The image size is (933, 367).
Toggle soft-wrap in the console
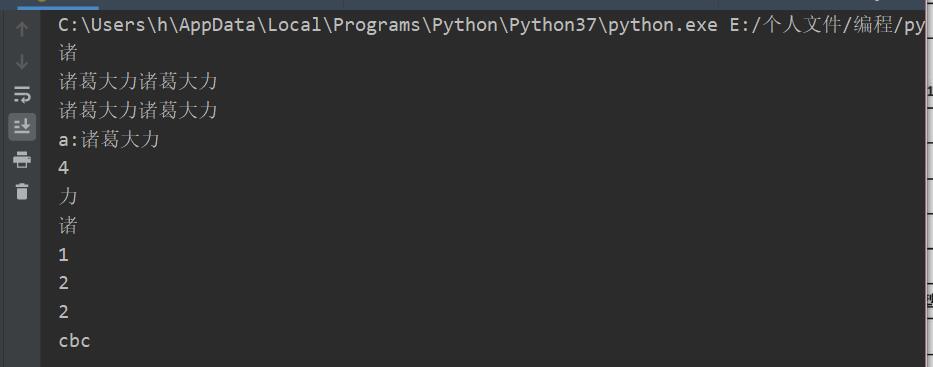22,94
